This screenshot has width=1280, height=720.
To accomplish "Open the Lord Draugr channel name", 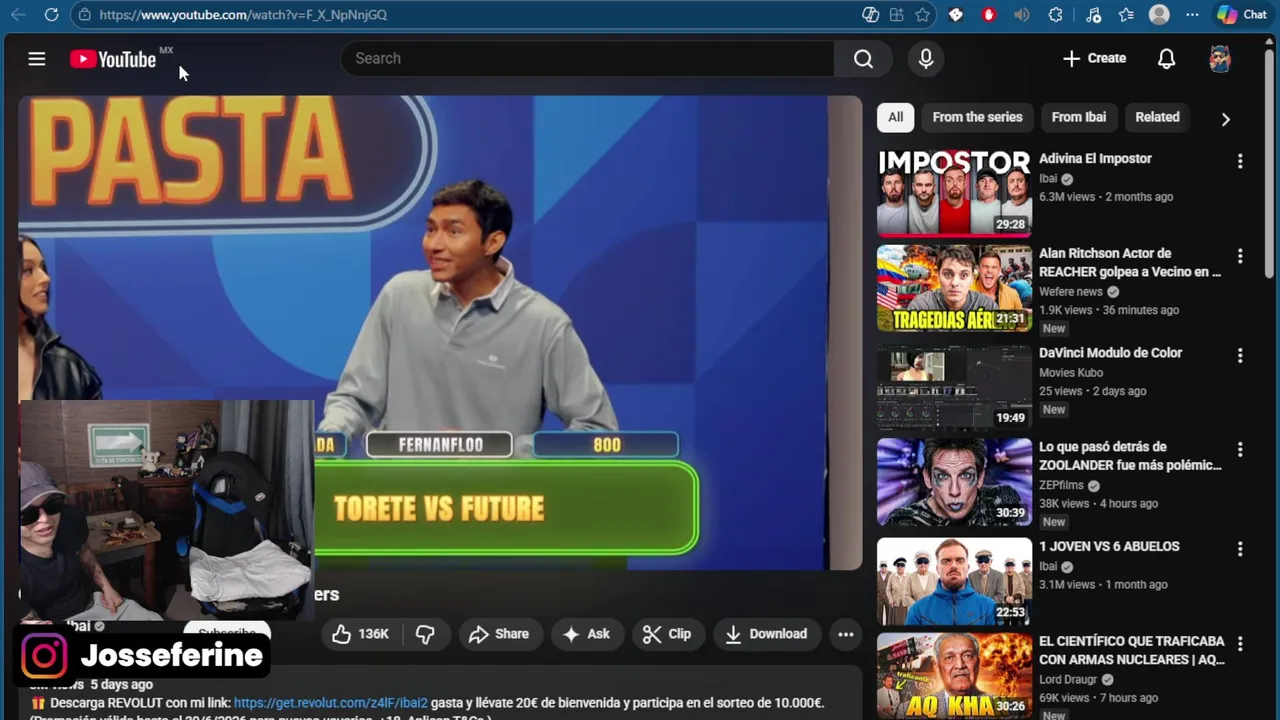I will pos(1067,680).
